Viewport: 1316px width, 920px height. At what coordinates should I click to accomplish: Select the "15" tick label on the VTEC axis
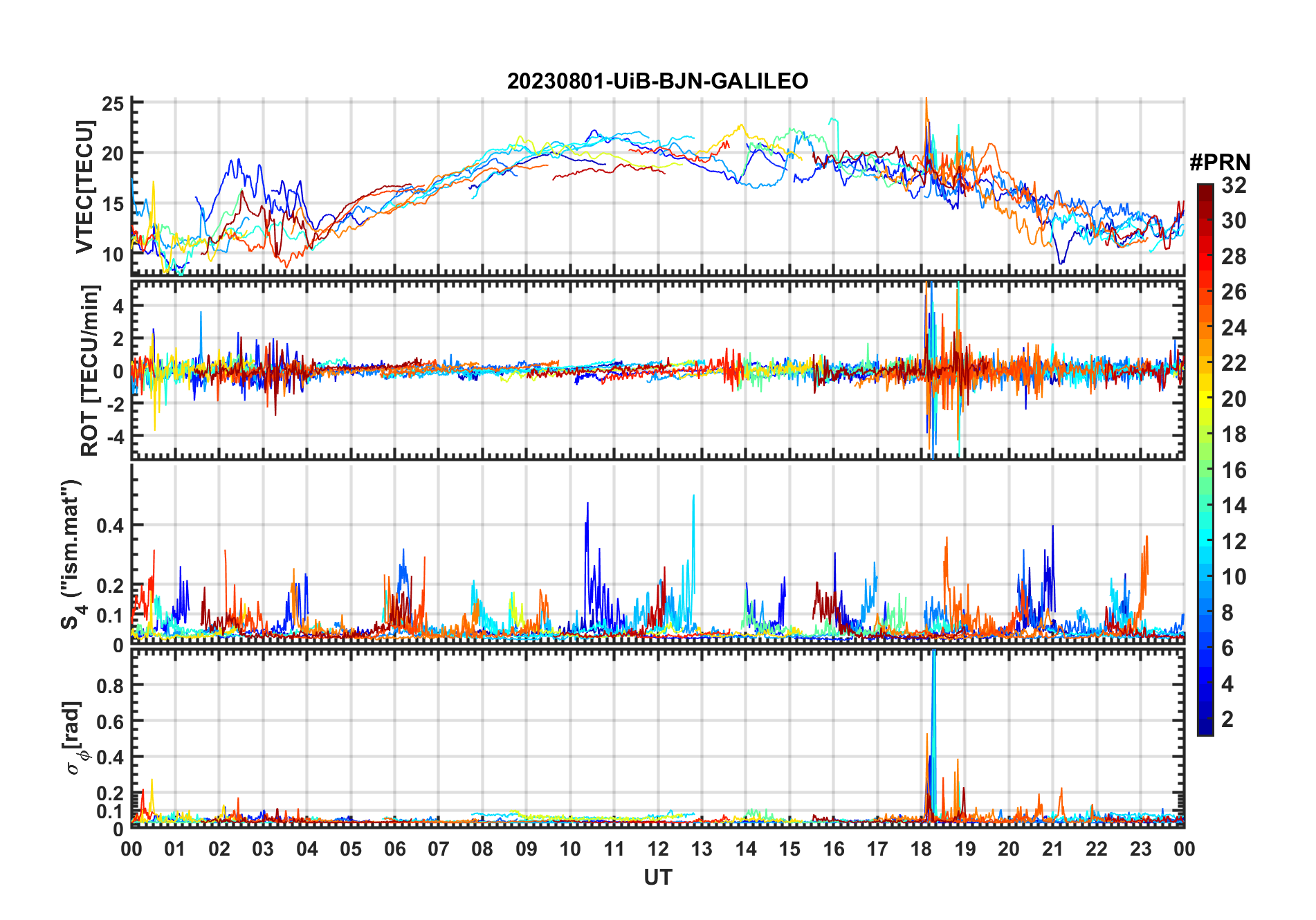click(113, 204)
